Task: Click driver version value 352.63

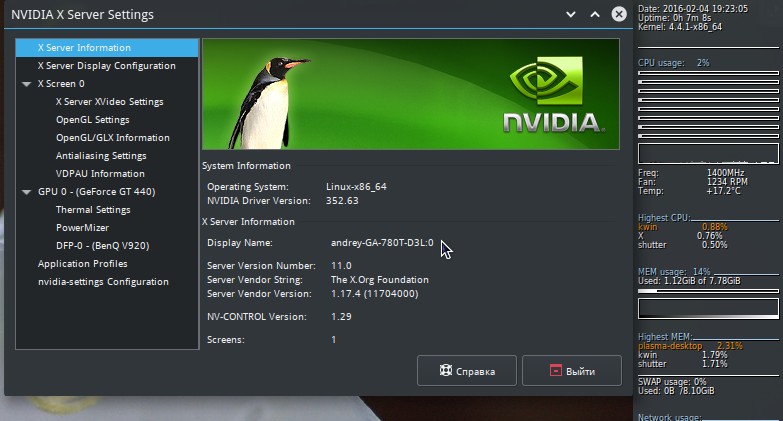Action: 342,201
